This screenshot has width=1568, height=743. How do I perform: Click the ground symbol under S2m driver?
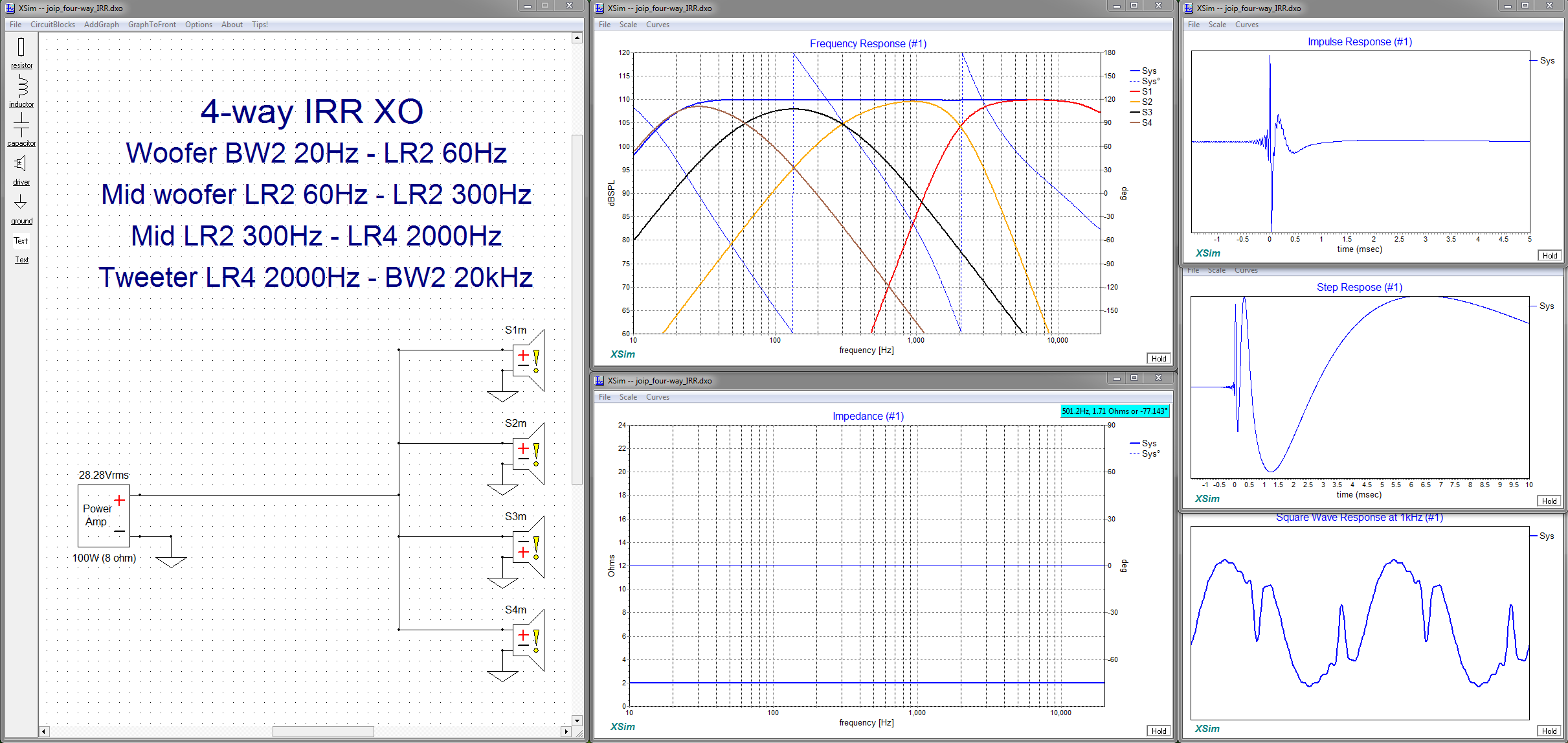502,489
